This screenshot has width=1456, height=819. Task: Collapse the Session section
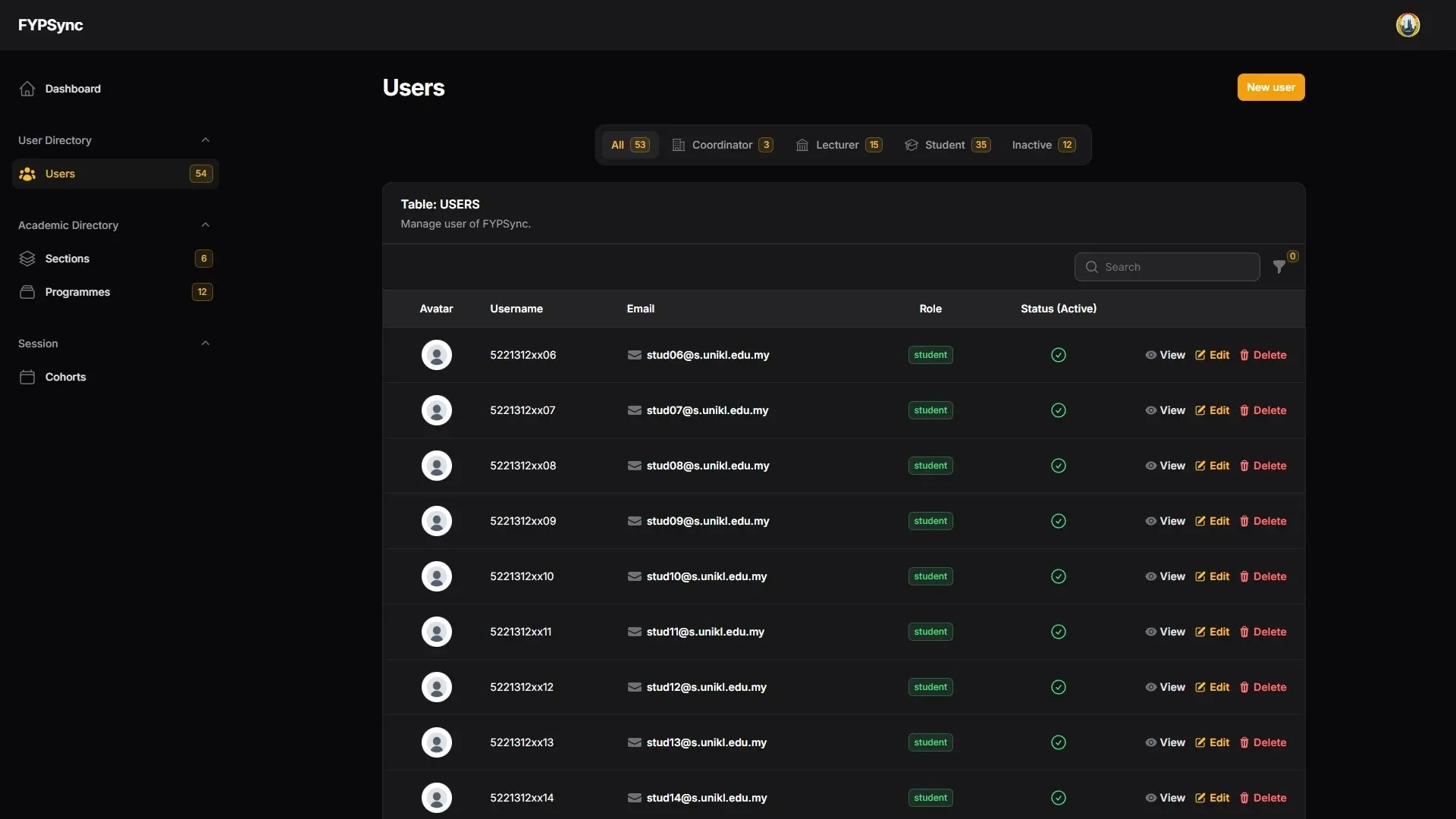(205, 344)
